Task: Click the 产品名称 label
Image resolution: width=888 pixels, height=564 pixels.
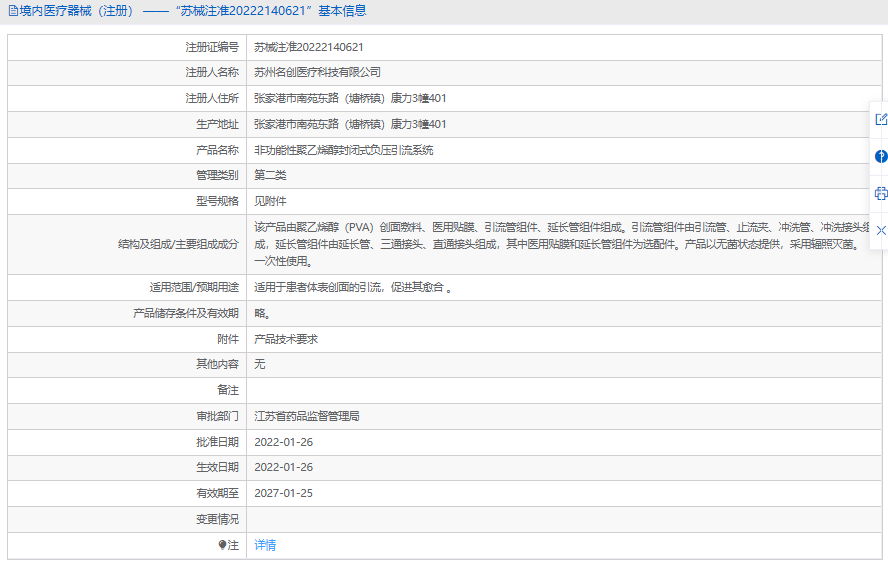Action: [x=217, y=150]
